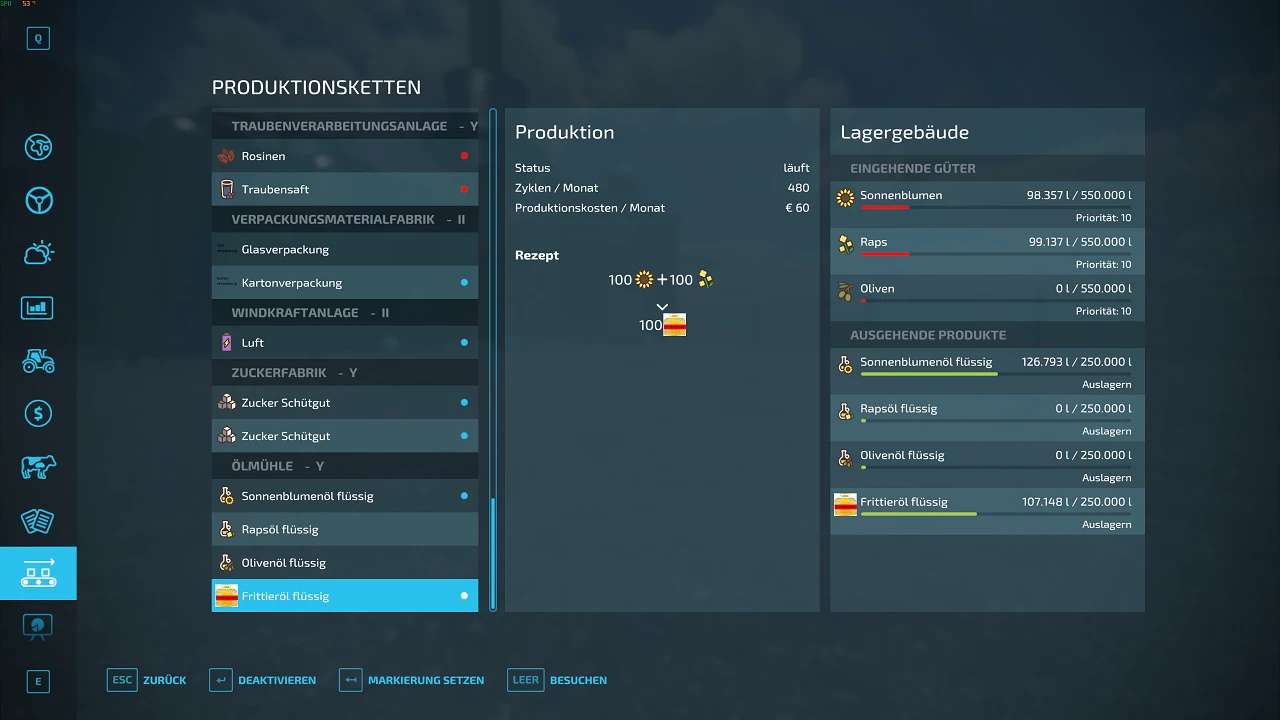
Task: Select the Production chains conveyor tab
Action: point(38,573)
